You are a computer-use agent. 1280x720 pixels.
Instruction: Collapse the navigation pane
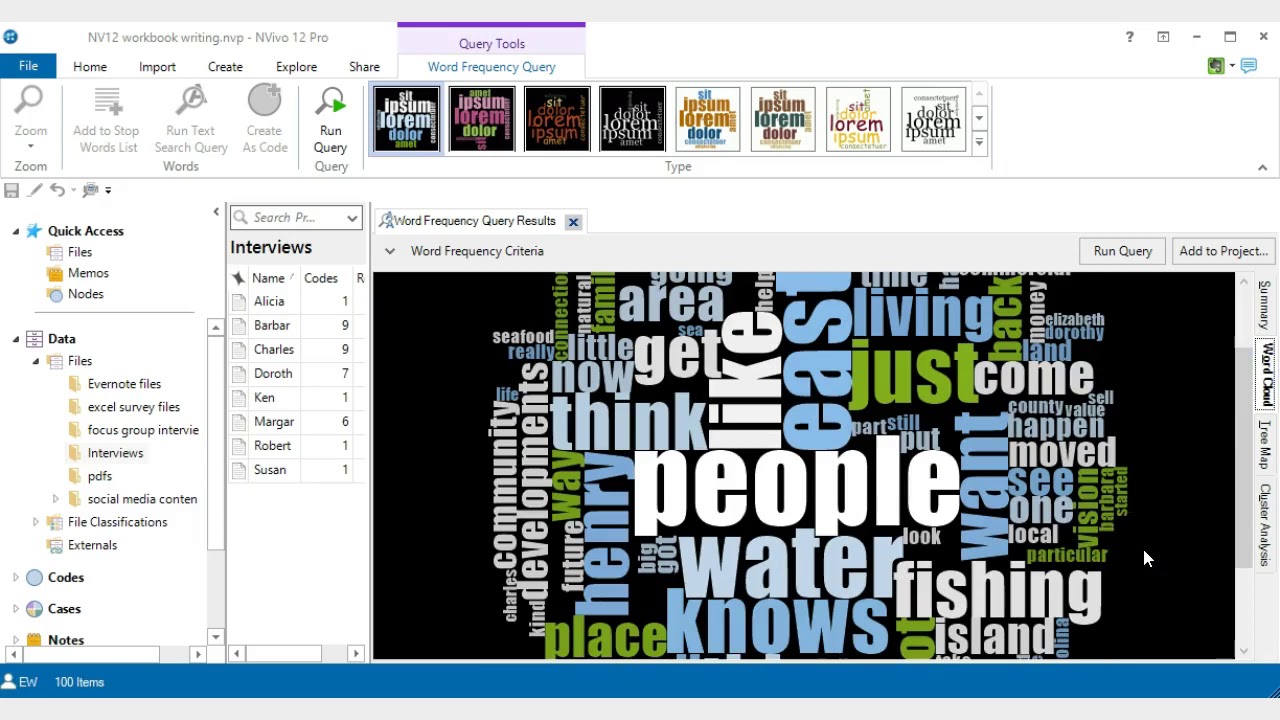click(x=216, y=212)
